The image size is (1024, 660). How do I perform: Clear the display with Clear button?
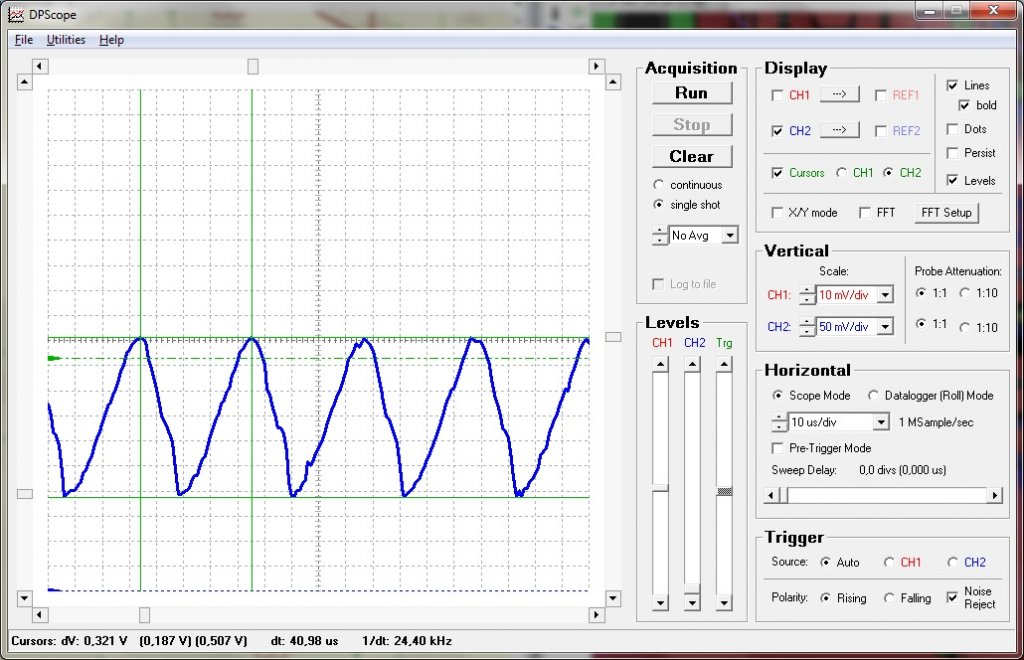(x=692, y=157)
